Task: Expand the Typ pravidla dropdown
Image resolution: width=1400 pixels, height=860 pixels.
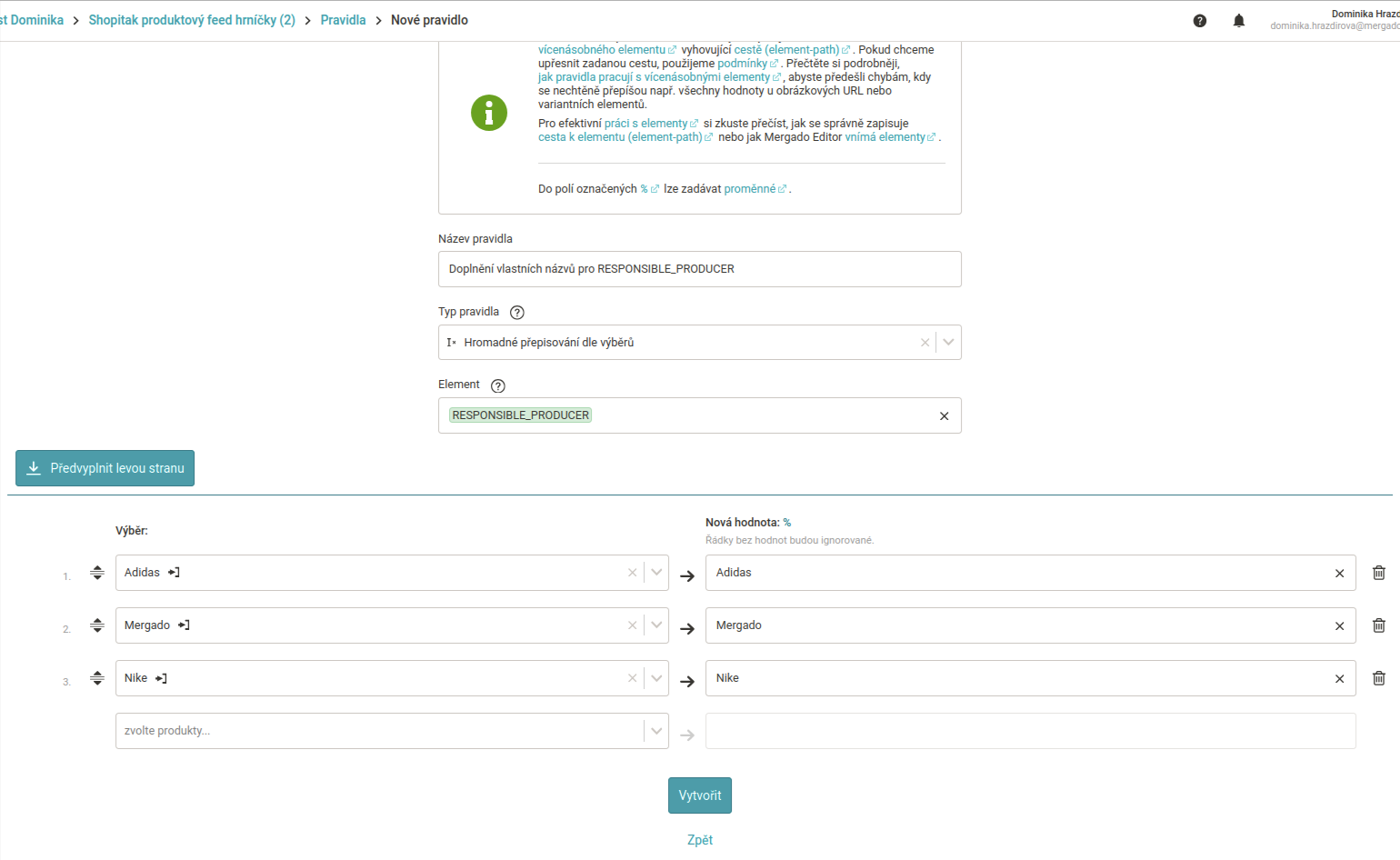Action: tap(948, 343)
